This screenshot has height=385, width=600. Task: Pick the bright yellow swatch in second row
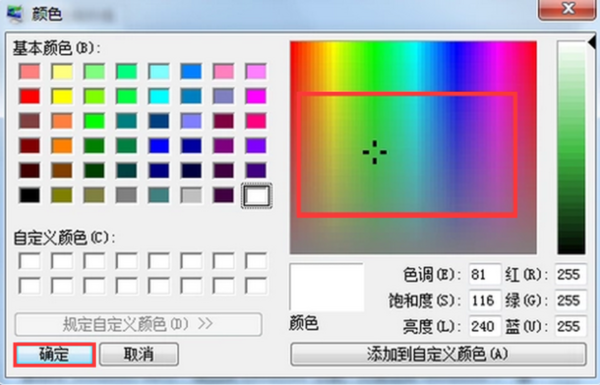[62, 96]
